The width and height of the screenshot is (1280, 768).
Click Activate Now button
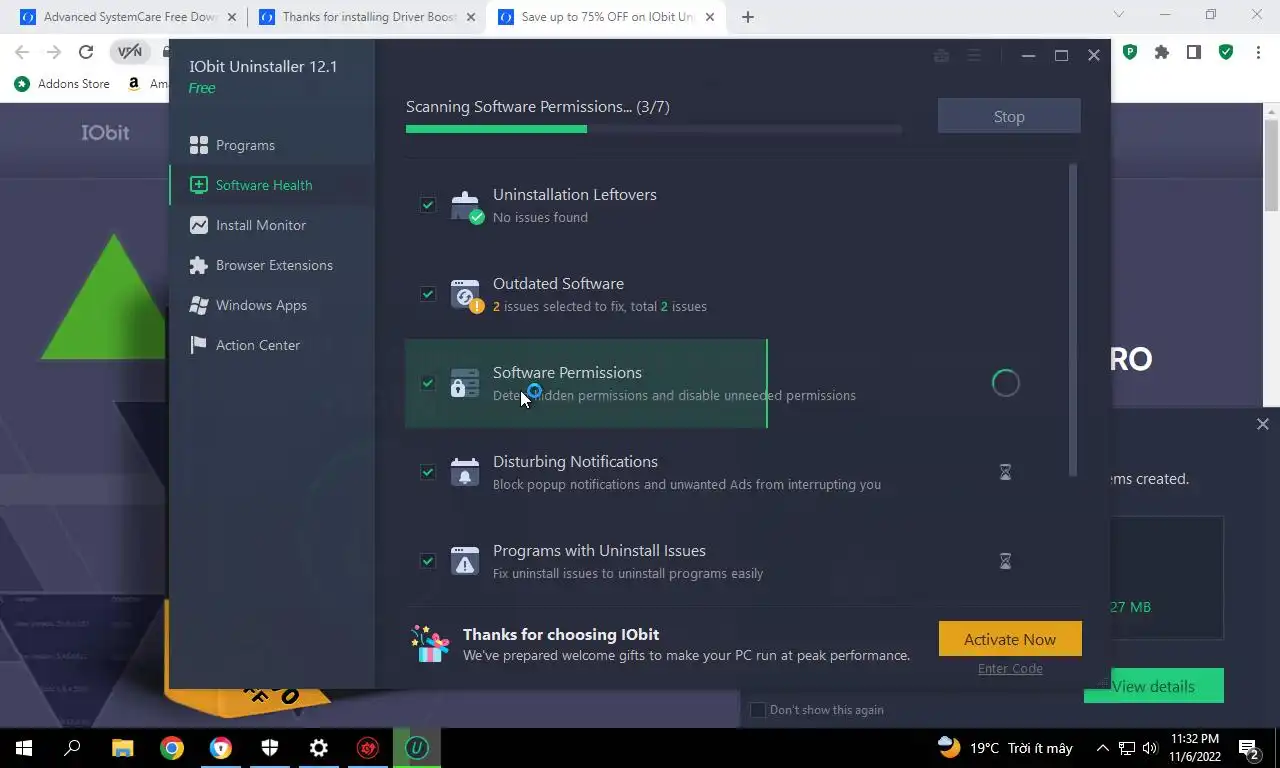coord(1010,639)
